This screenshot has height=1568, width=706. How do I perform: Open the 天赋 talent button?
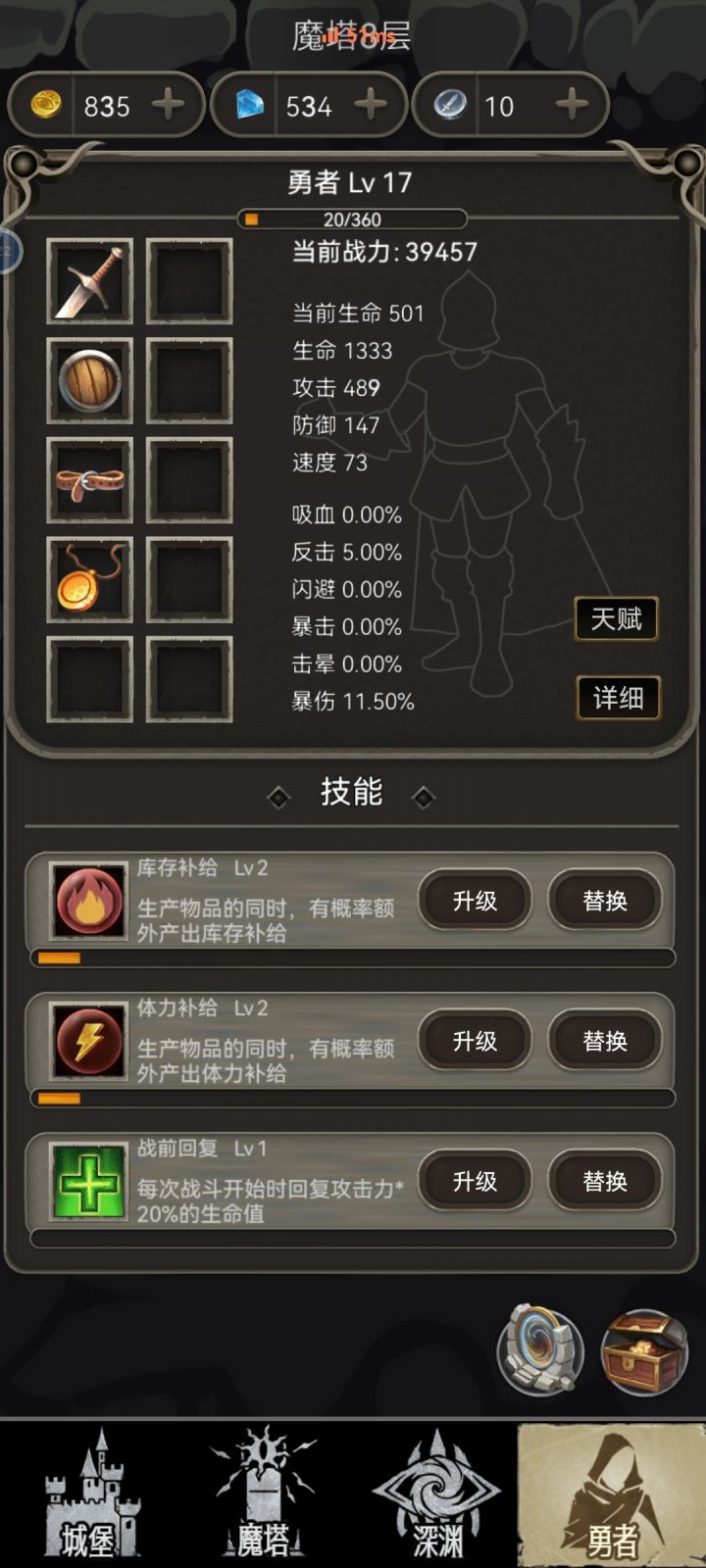(616, 618)
